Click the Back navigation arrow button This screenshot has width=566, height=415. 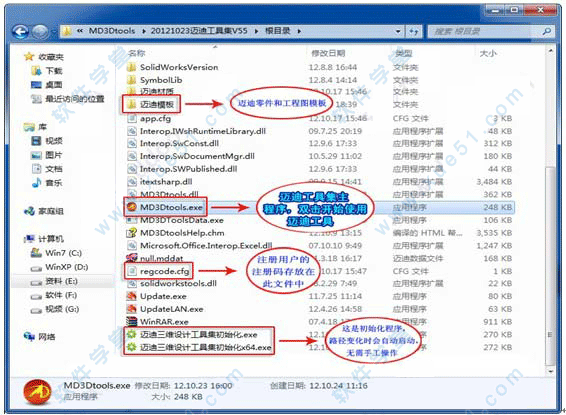[x=21, y=32]
